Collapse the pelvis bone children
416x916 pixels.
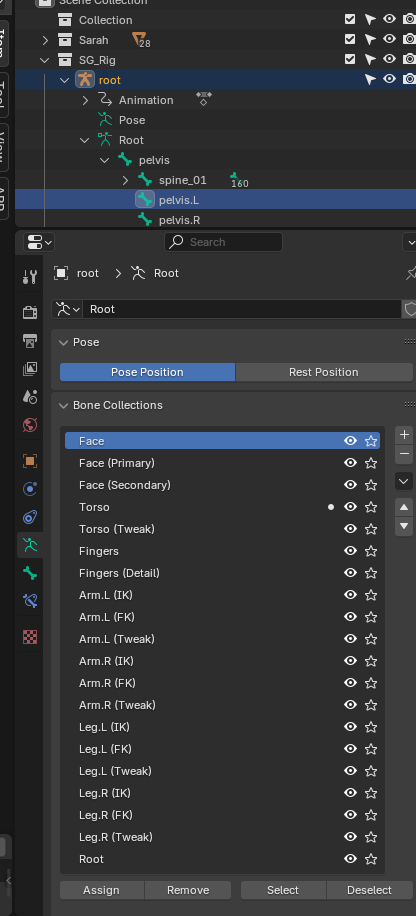click(105, 160)
